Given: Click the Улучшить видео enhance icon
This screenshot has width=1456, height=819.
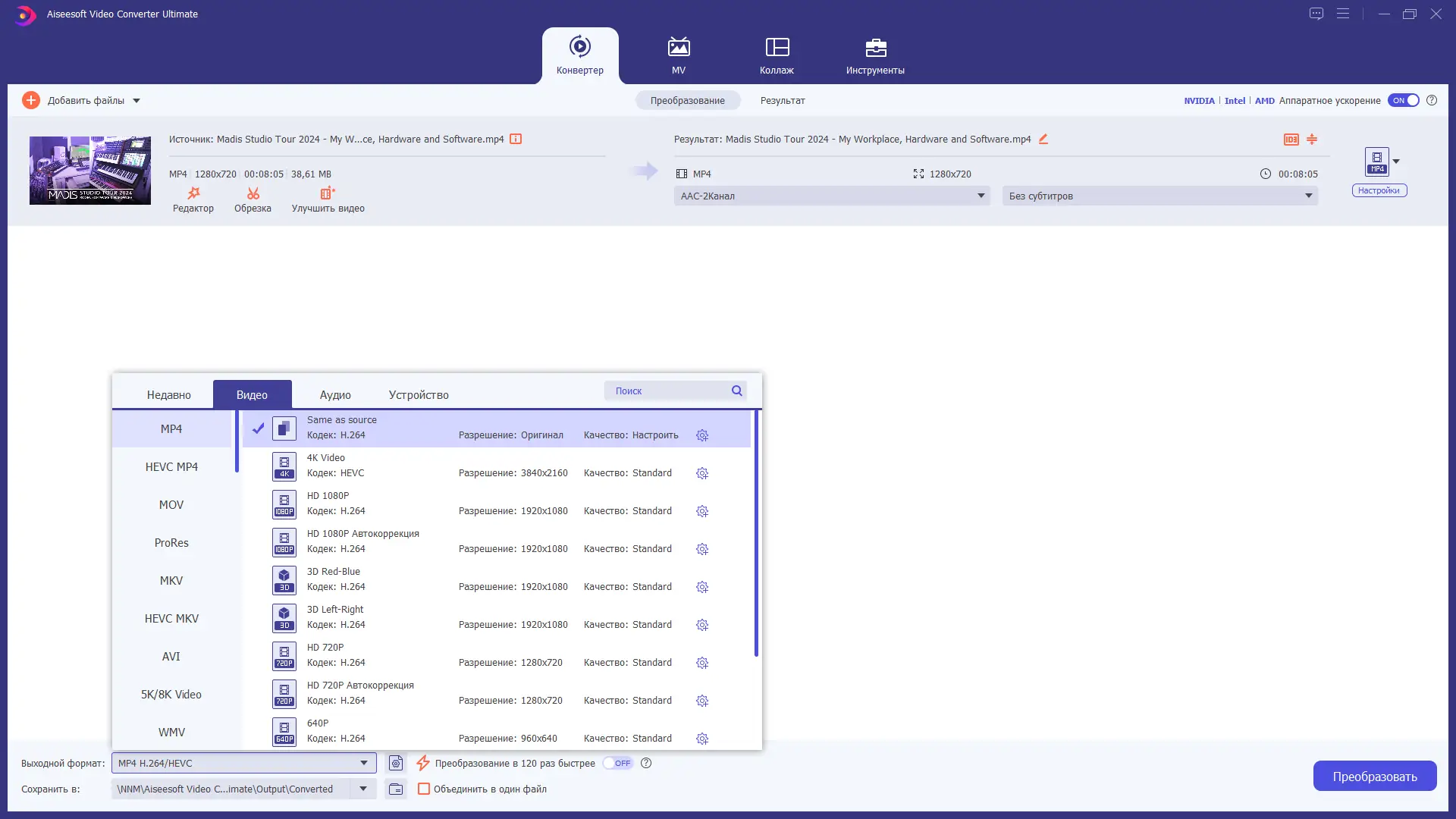Looking at the screenshot, I should click(328, 194).
